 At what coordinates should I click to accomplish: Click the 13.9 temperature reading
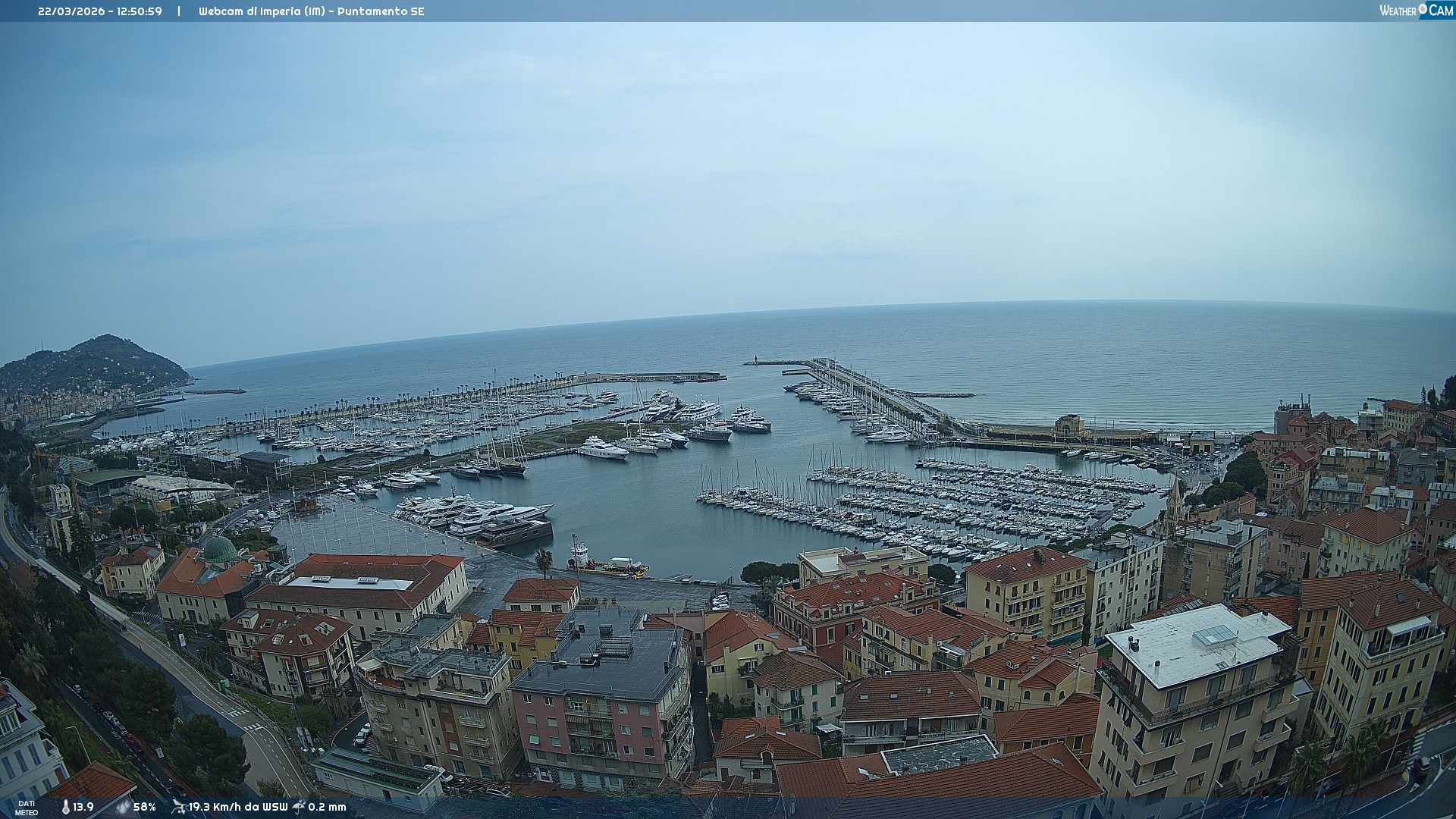tap(83, 807)
